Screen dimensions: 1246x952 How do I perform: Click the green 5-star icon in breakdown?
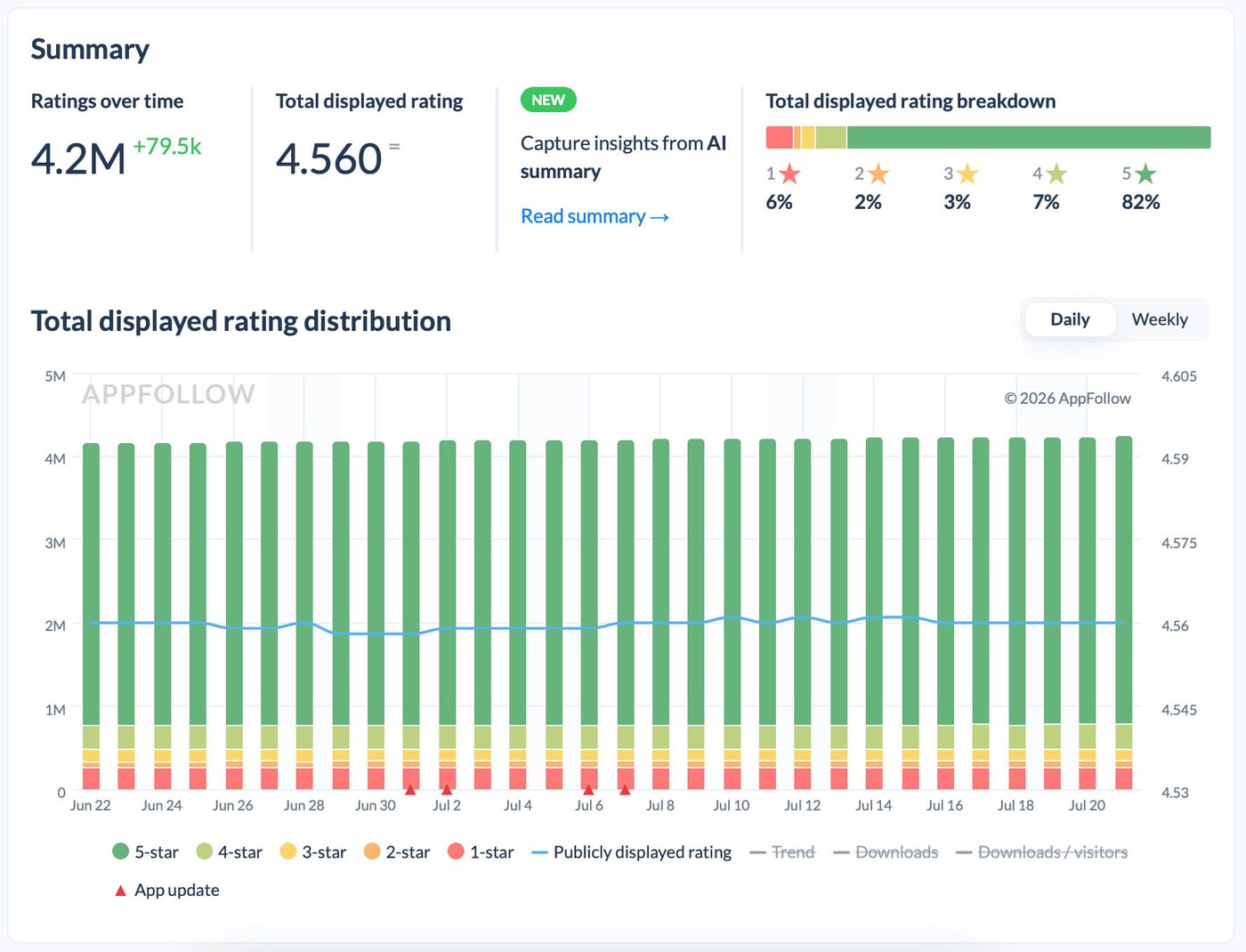click(x=1145, y=173)
